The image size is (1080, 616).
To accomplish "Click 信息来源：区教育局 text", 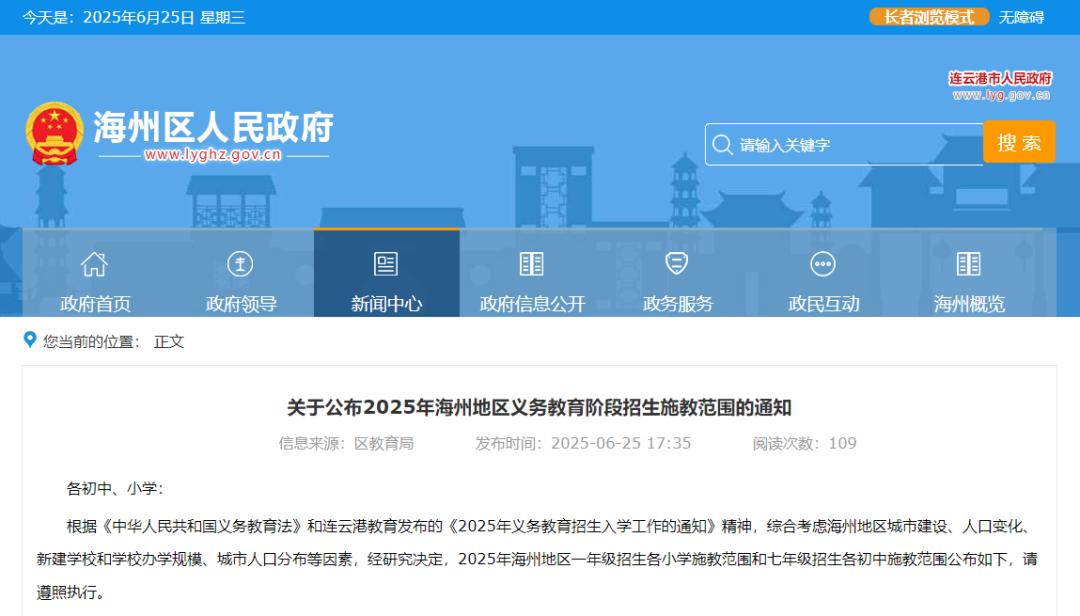I will [x=346, y=443].
